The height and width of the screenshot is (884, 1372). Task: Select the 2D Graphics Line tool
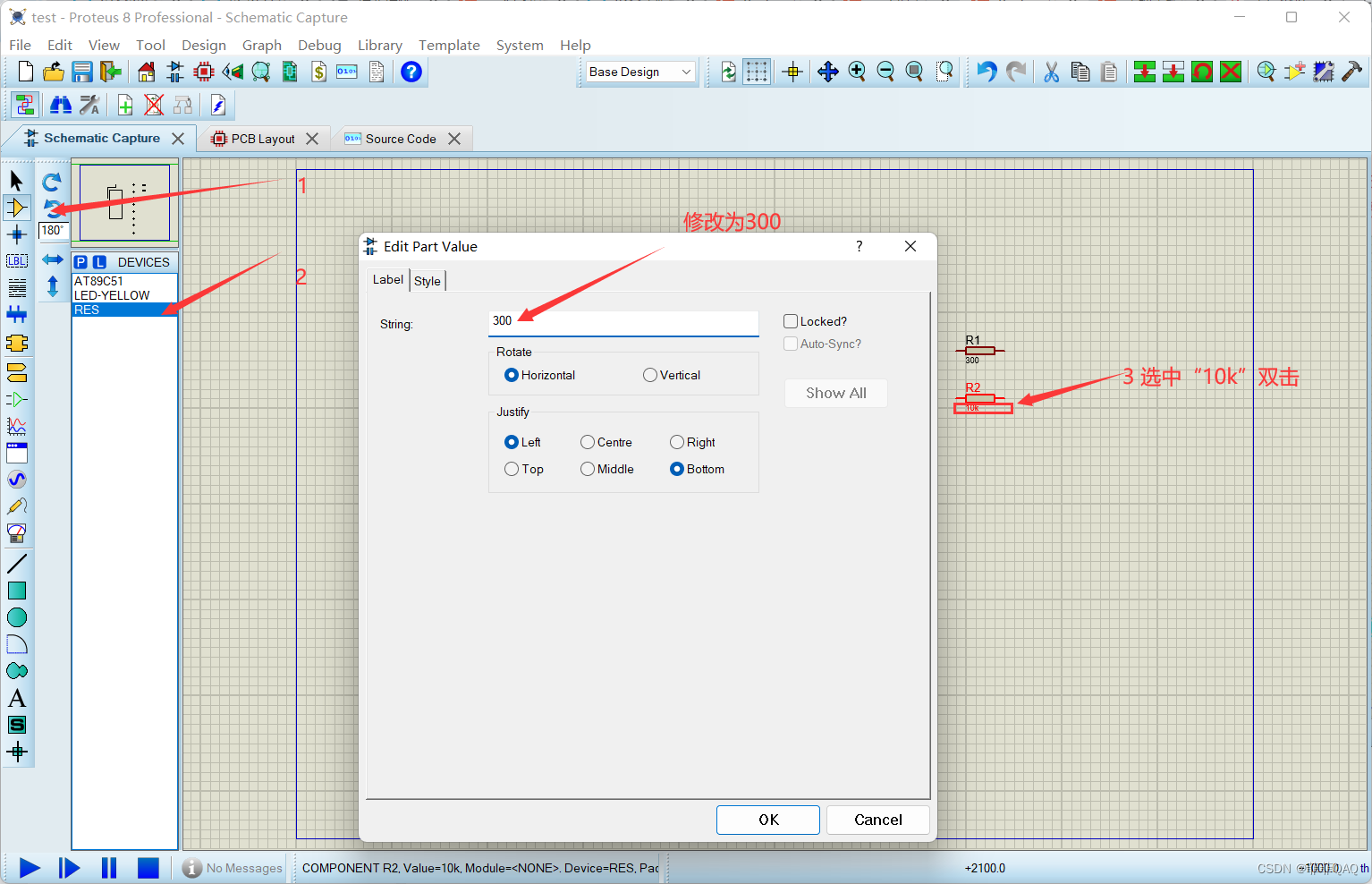[16, 564]
